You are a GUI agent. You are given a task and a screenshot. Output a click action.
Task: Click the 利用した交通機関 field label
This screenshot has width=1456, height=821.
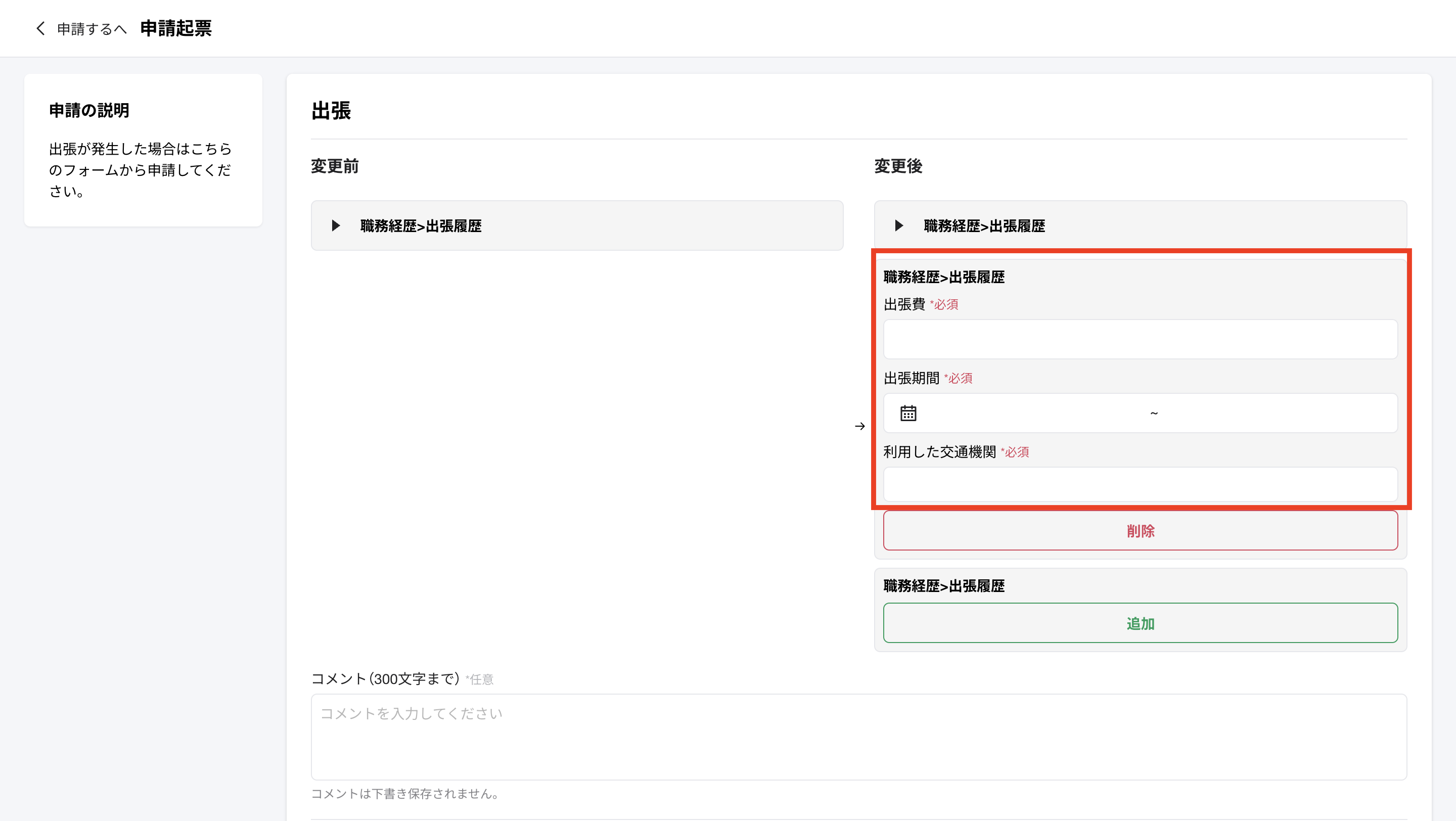click(939, 452)
